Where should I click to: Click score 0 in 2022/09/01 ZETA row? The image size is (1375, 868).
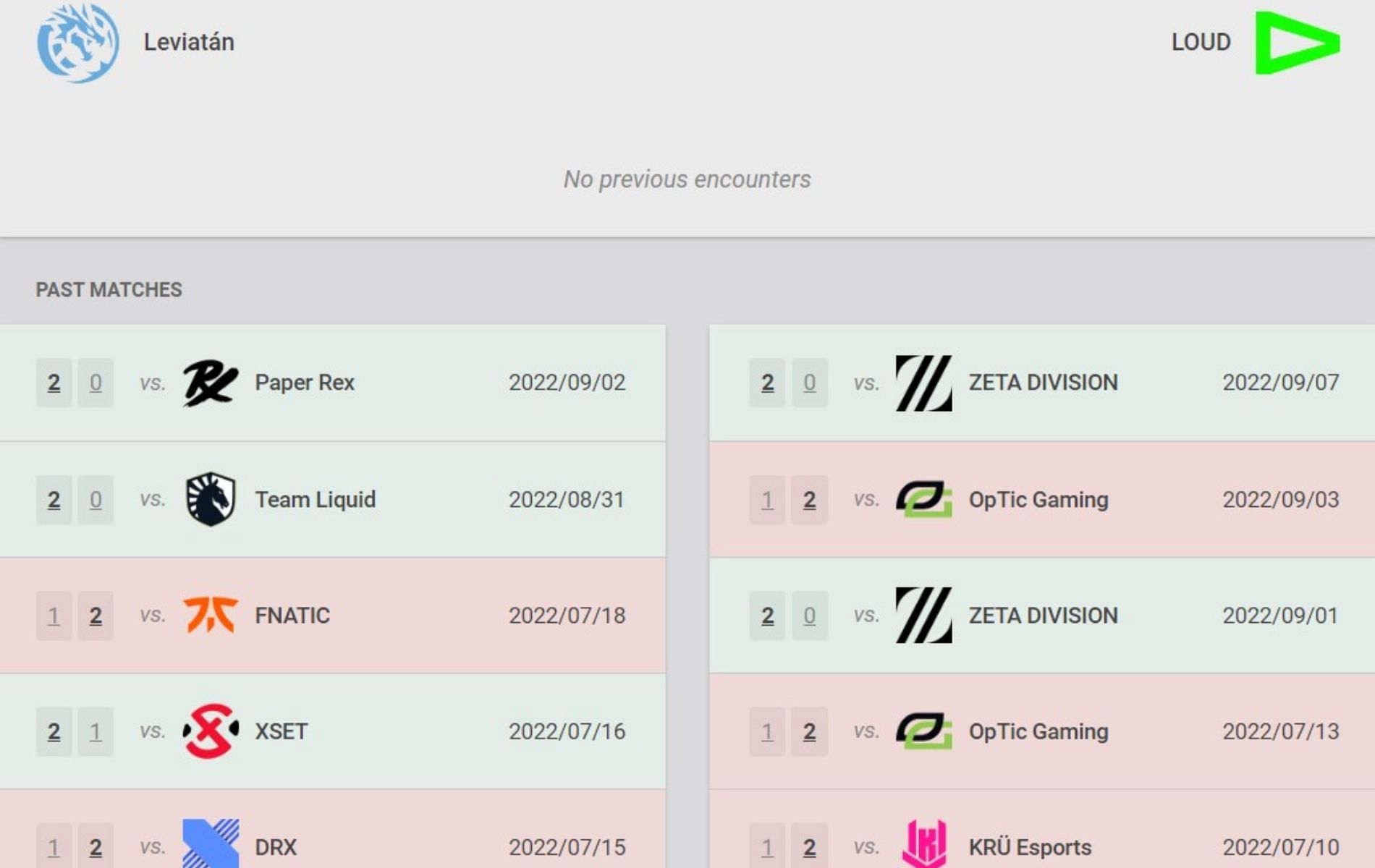tap(810, 616)
